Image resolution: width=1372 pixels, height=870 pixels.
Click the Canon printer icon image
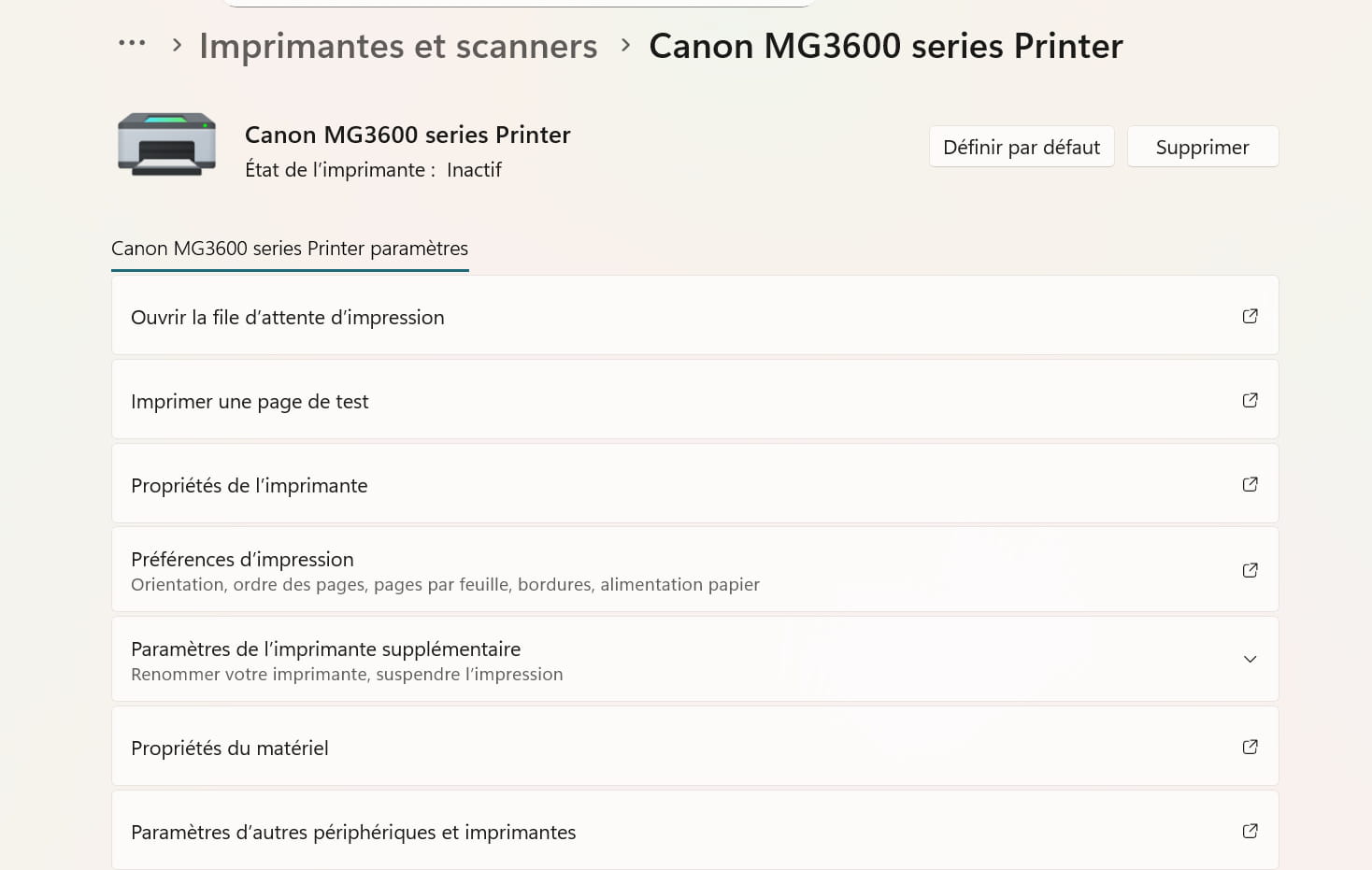coord(166,144)
